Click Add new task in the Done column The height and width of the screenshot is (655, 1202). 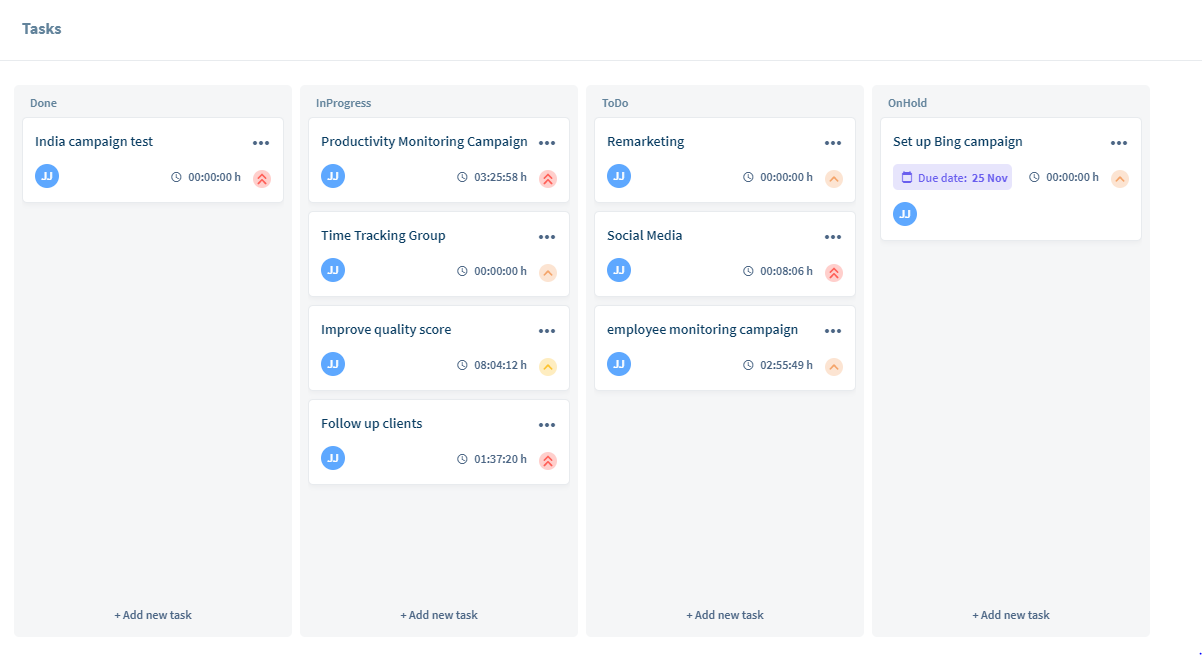point(152,614)
